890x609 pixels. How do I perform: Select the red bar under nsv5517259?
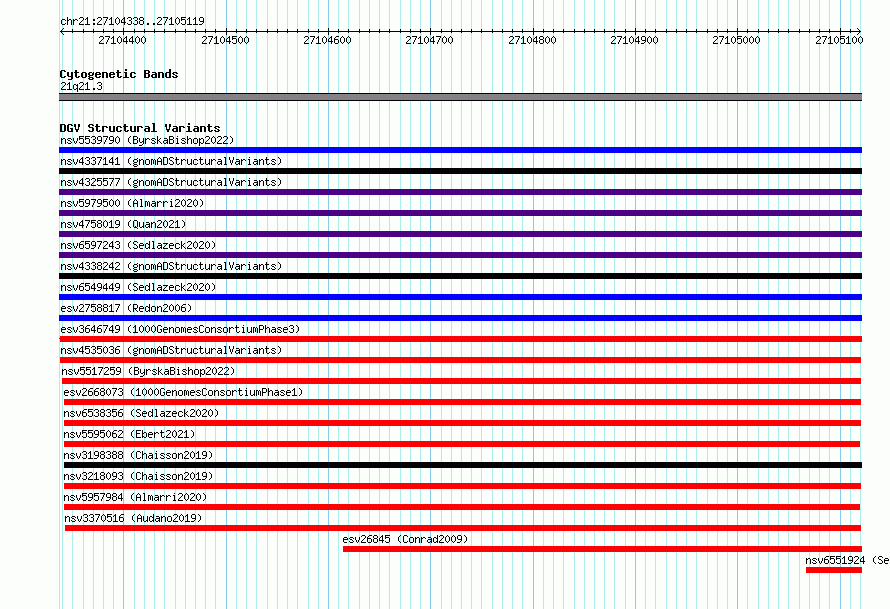coord(461,381)
